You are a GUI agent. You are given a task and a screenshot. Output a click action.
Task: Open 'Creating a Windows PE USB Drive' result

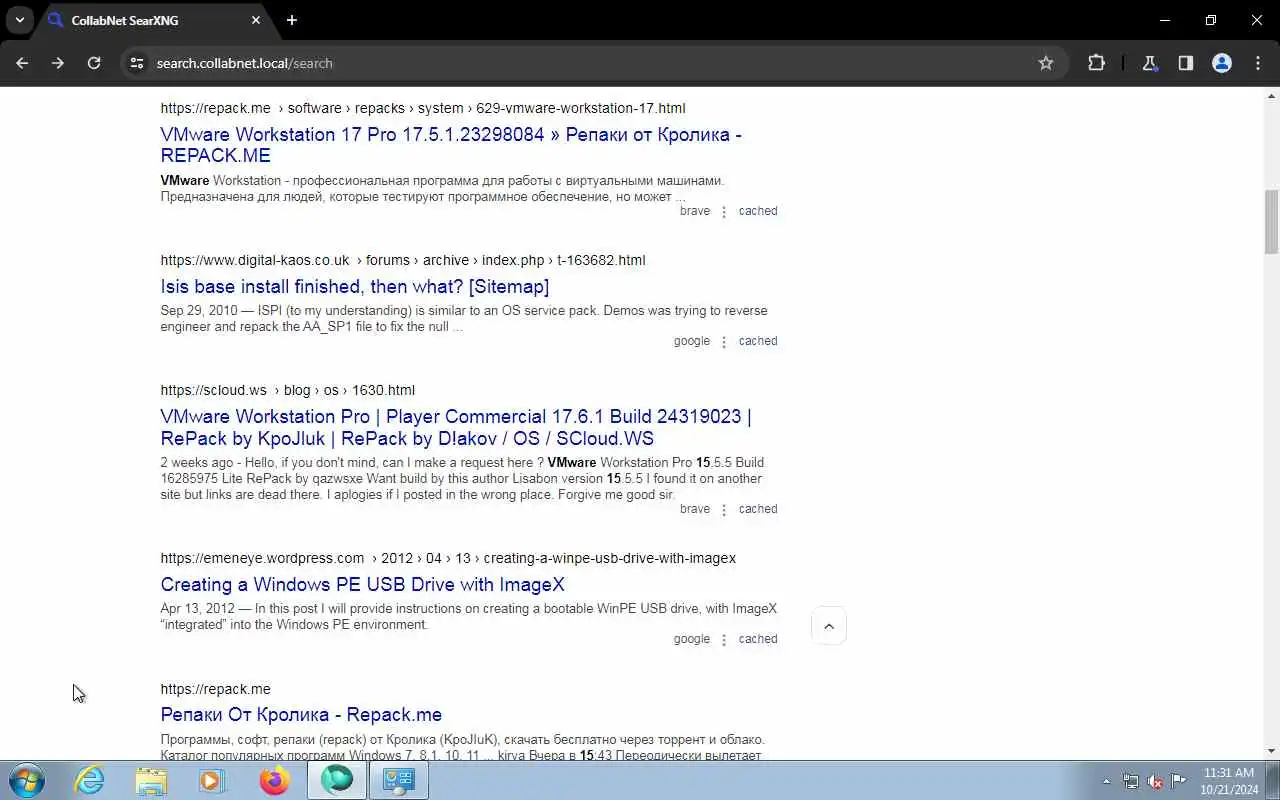362,585
